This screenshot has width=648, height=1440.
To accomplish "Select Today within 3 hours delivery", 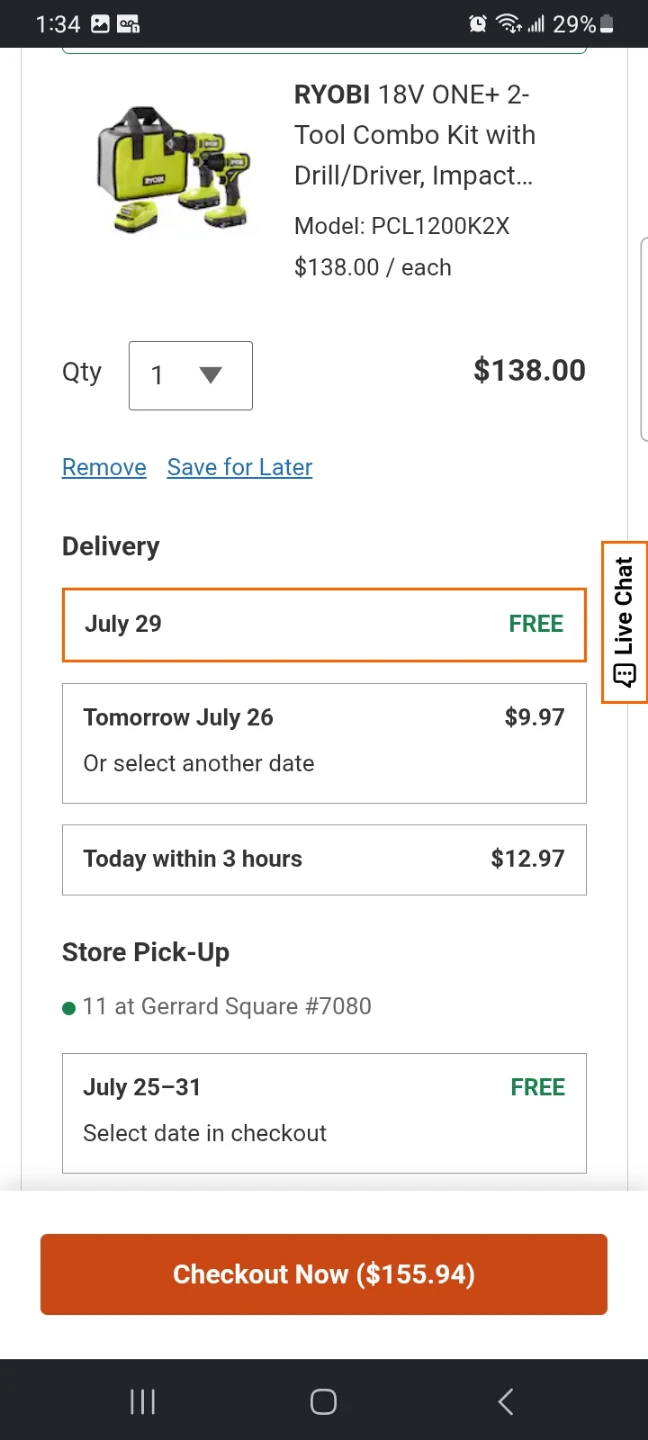I will pos(324,860).
